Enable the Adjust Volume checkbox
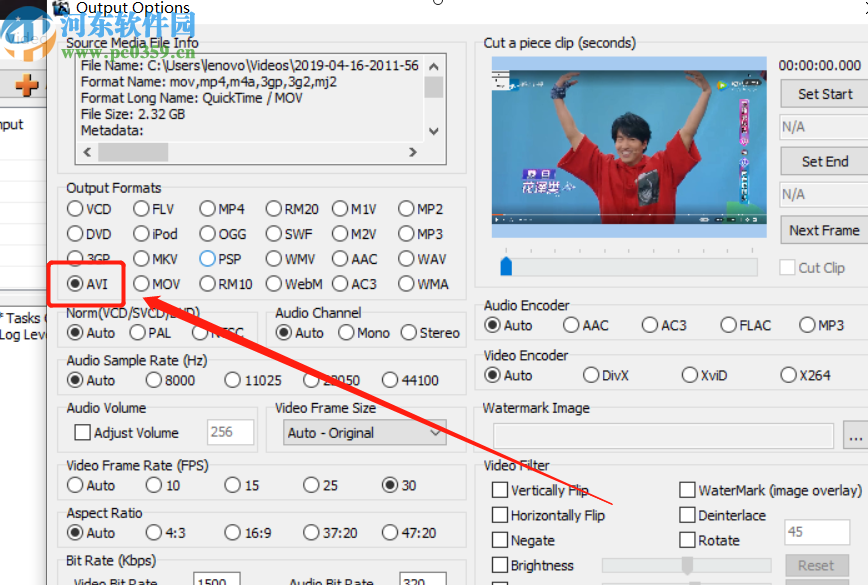Viewport: 868px width, 585px height. click(82, 432)
